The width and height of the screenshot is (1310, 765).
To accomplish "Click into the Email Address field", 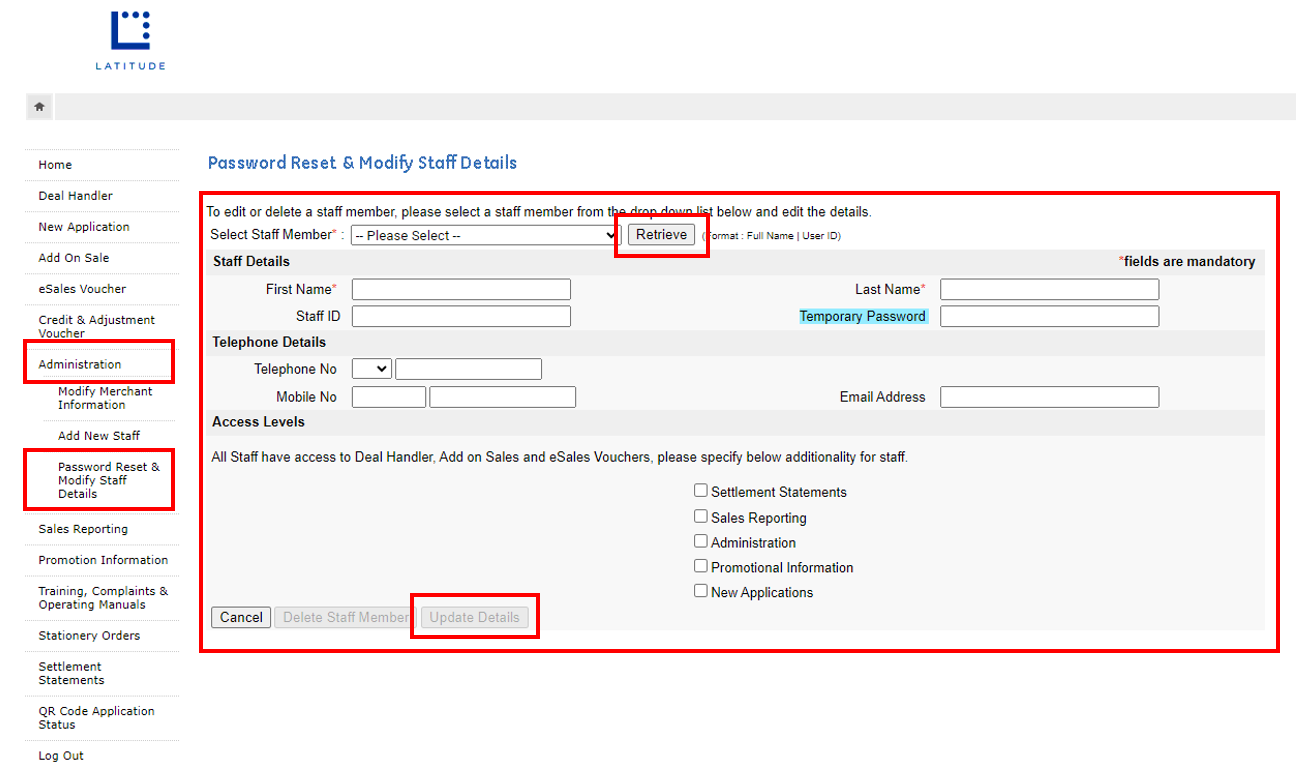I will click(1049, 397).
